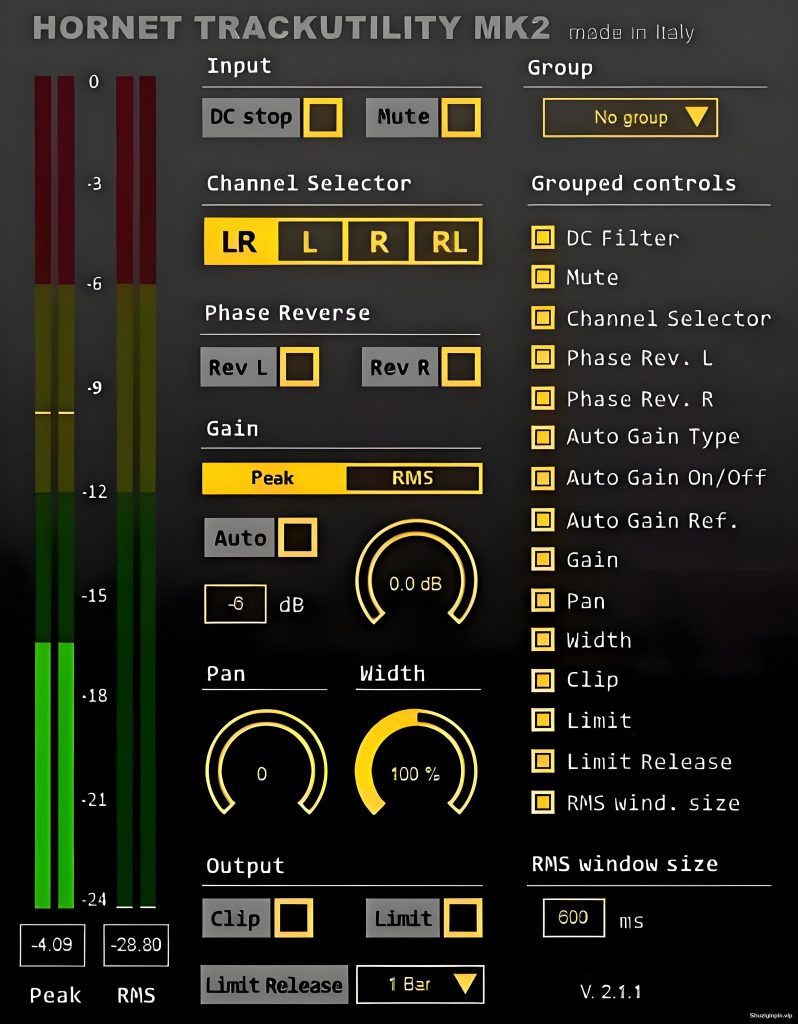Toggle Width grouped control checkbox

(543, 639)
